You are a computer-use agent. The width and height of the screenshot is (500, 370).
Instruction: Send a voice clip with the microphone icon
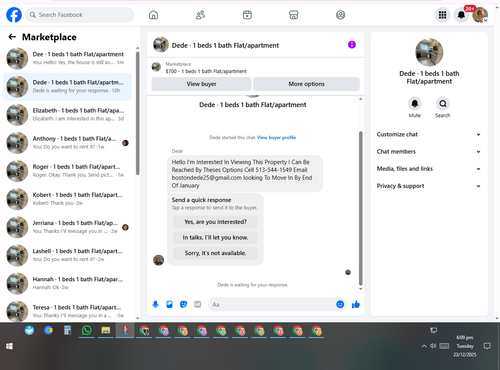(x=155, y=304)
